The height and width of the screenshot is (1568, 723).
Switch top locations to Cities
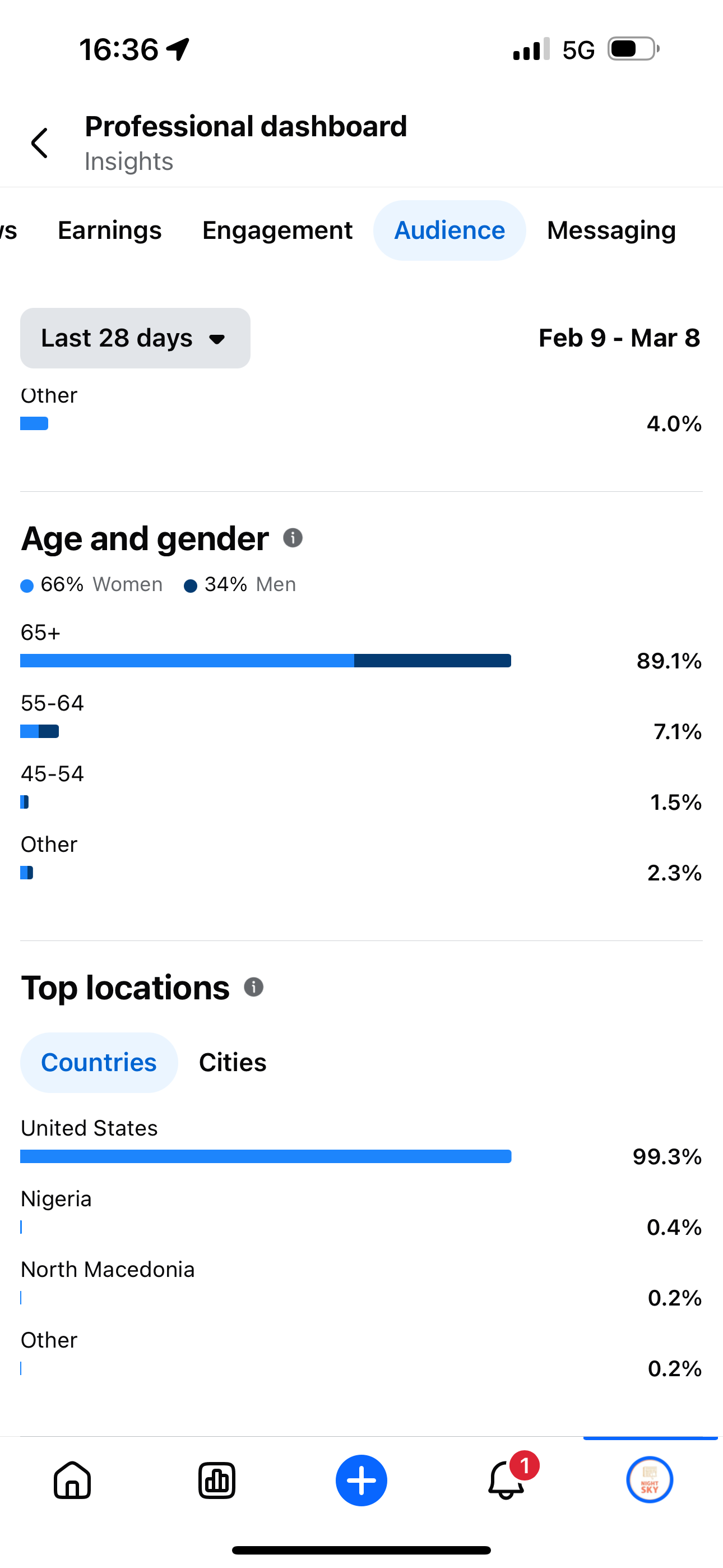point(233,1063)
